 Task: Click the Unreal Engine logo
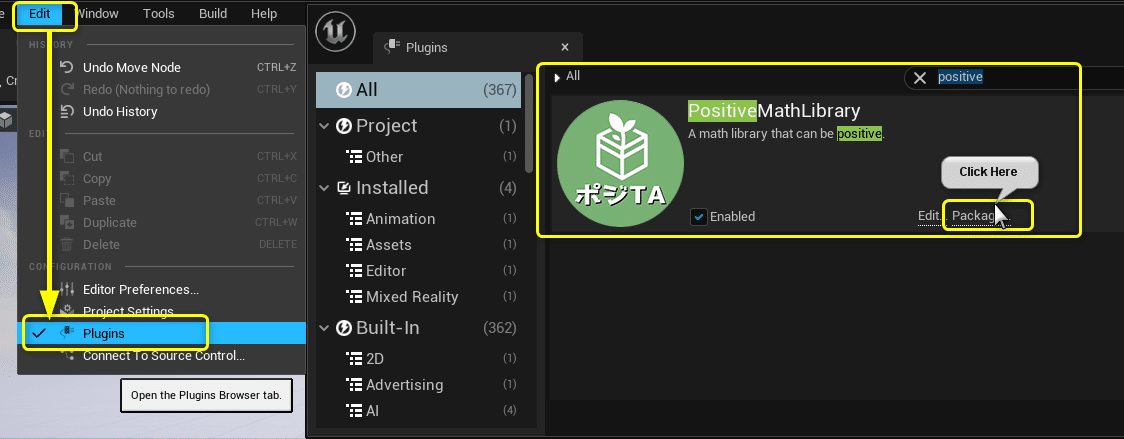(x=335, y=33)
